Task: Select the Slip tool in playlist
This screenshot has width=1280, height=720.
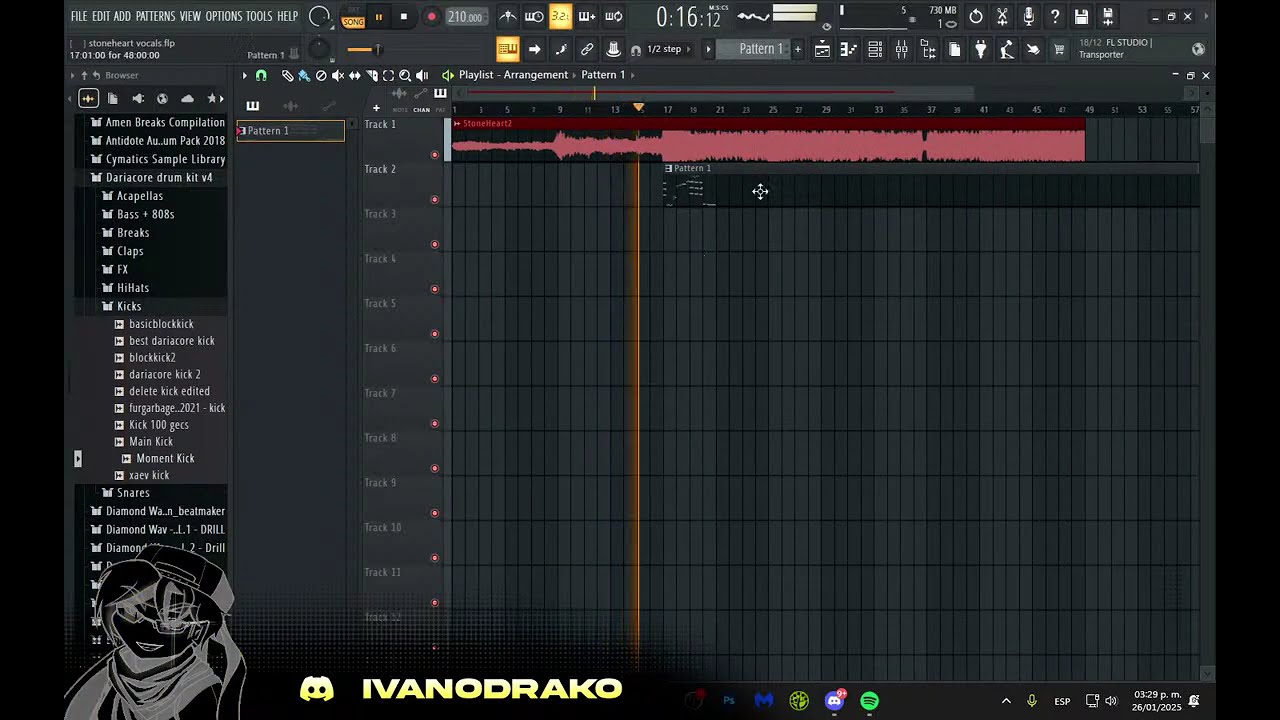Action: click(355, 75)
